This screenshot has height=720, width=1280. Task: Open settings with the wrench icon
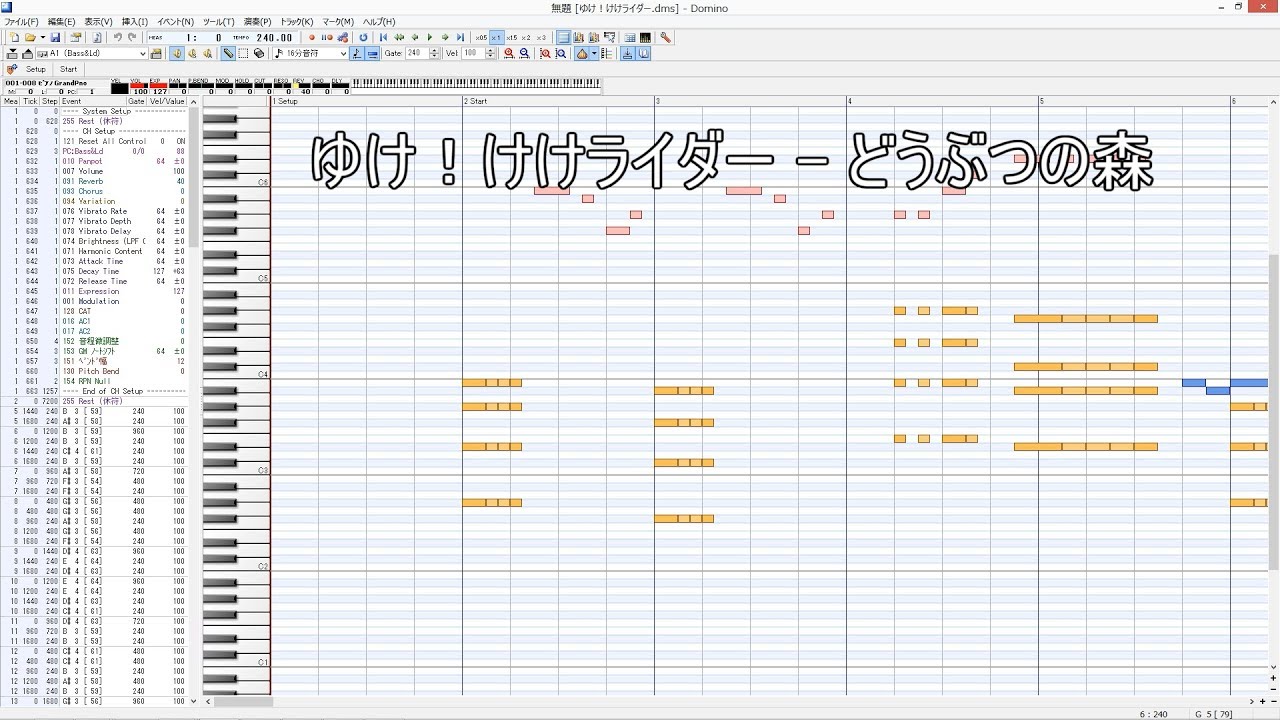point(665,37)
